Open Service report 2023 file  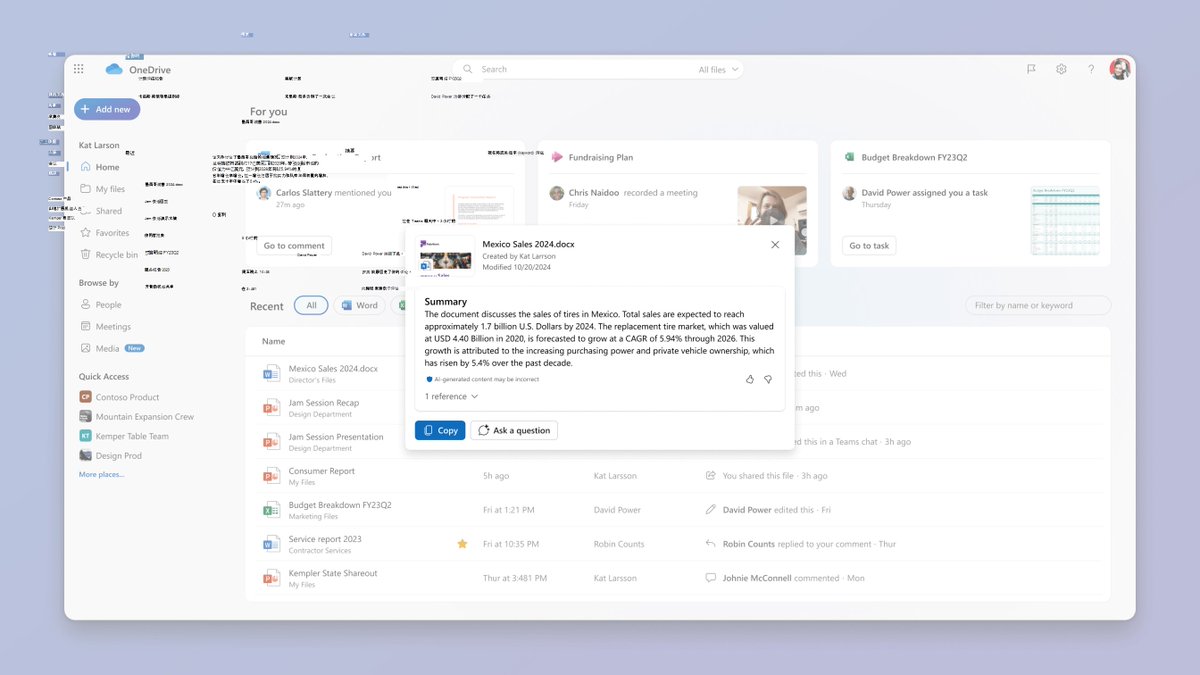point(325,539)
